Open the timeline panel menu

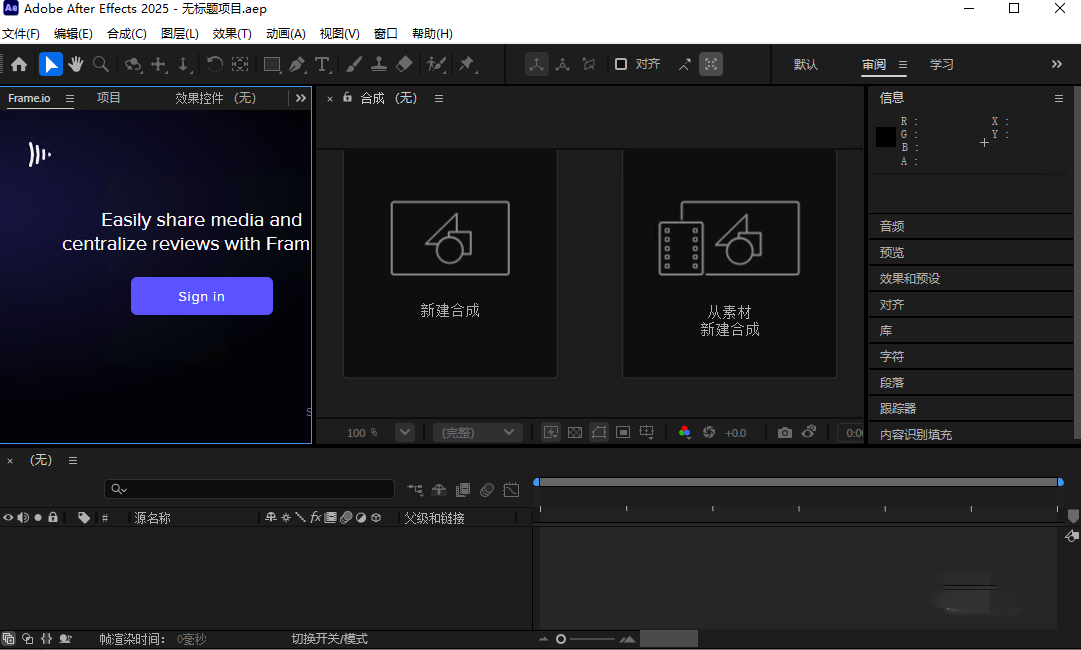pyautogui.click(x=73, y=460)
